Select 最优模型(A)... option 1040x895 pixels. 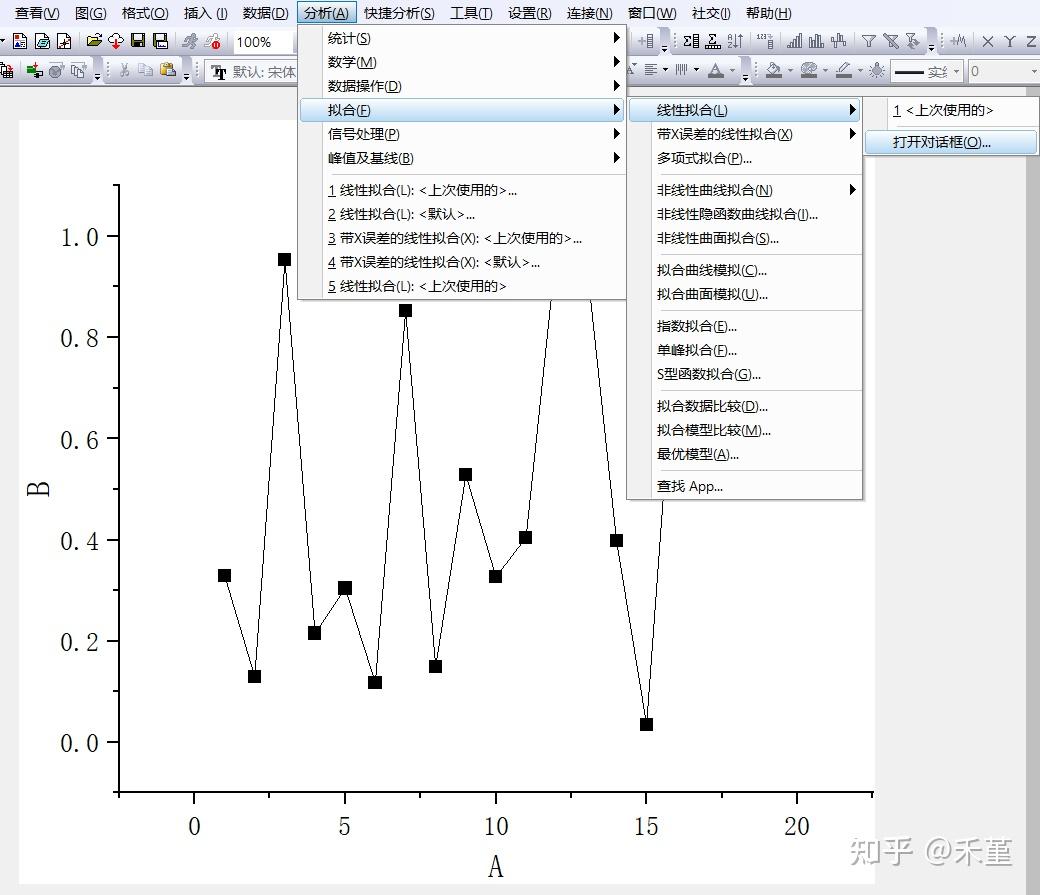point(744,454)
